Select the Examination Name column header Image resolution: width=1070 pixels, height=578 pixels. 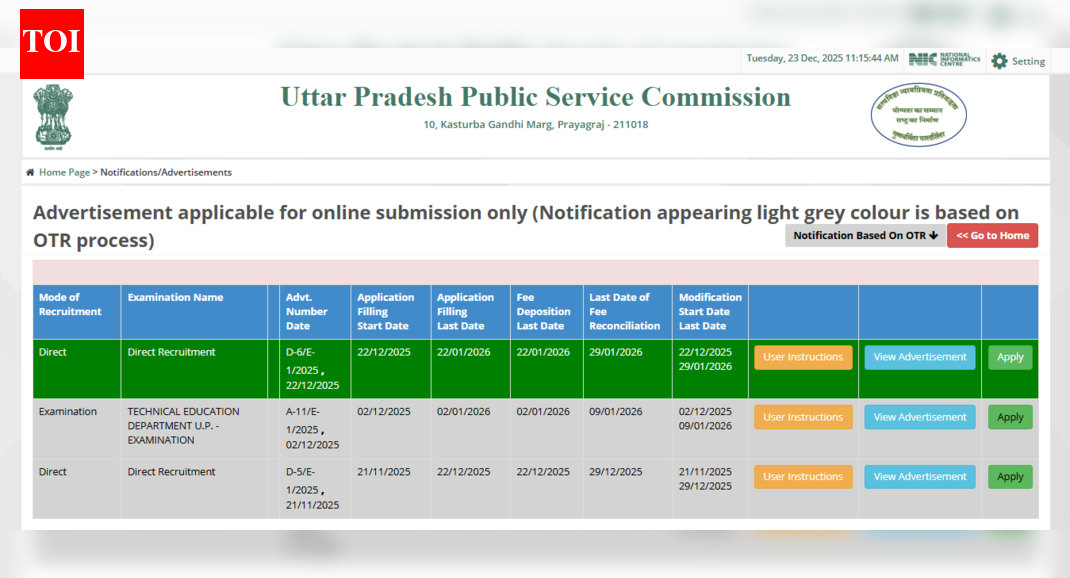175,297
